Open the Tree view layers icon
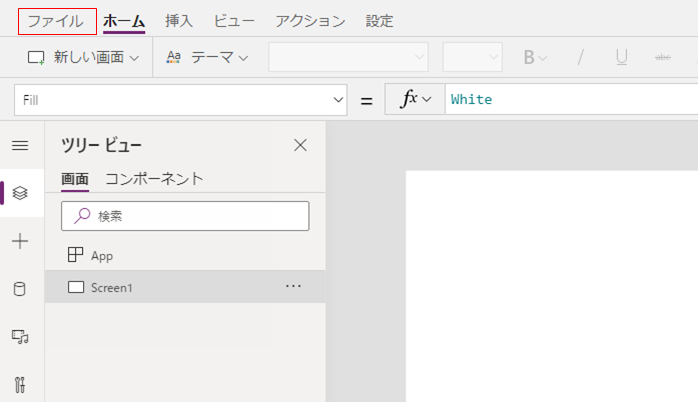The height and width of the screenshot is (402, 698). tap(20, 193)
